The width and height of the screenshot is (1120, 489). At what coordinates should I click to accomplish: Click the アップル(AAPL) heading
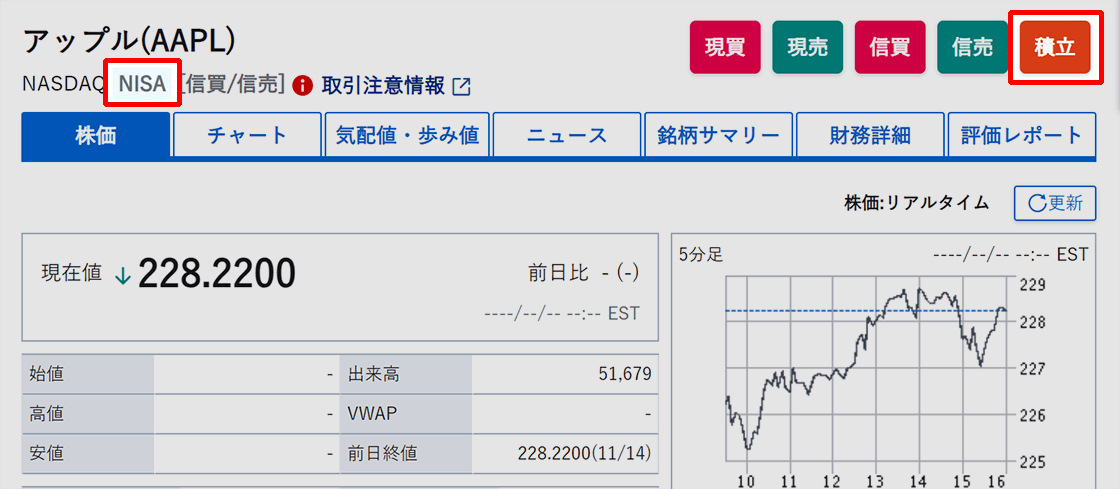(129, 42)
